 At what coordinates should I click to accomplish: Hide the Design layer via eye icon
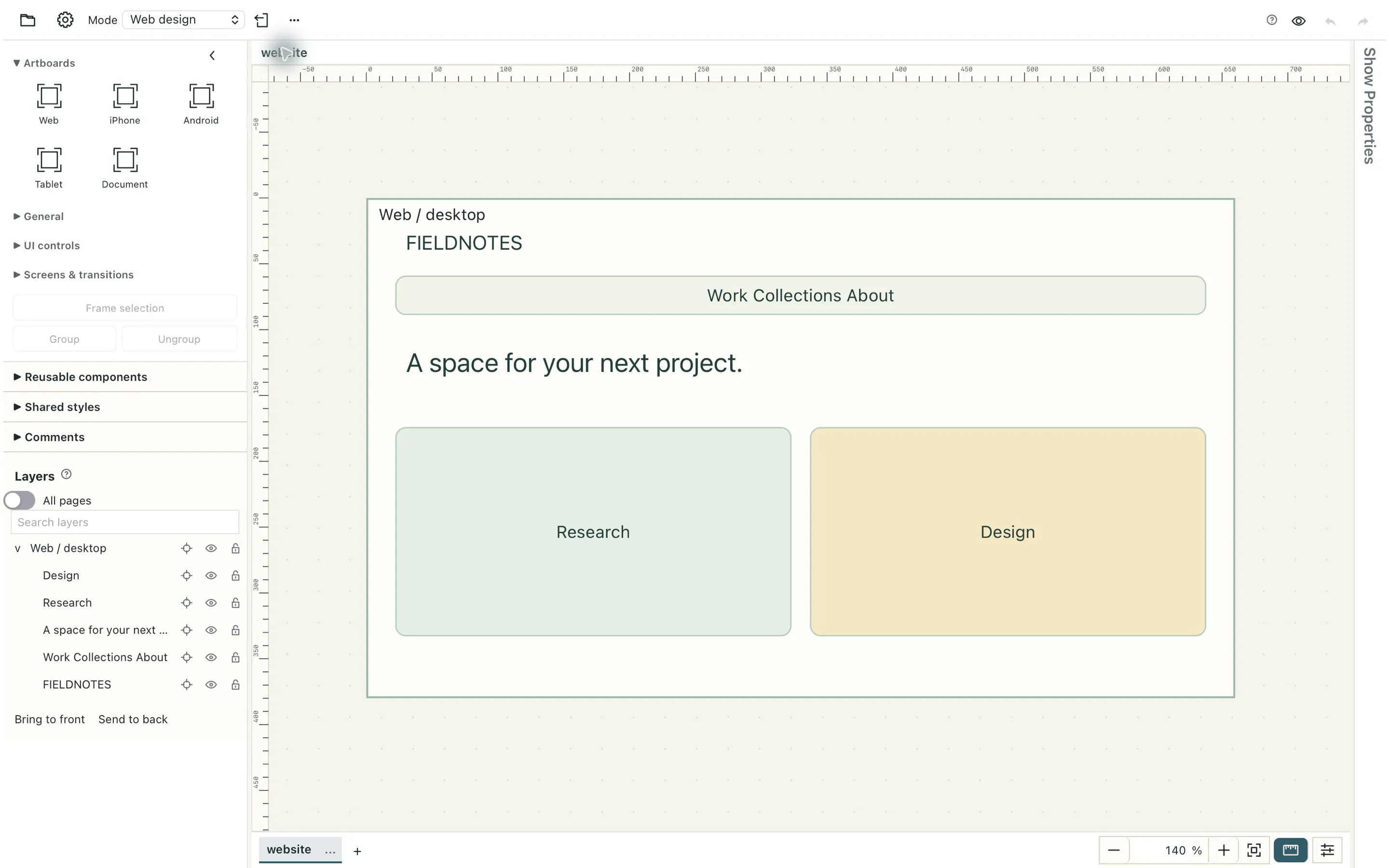tap(211, 576)
